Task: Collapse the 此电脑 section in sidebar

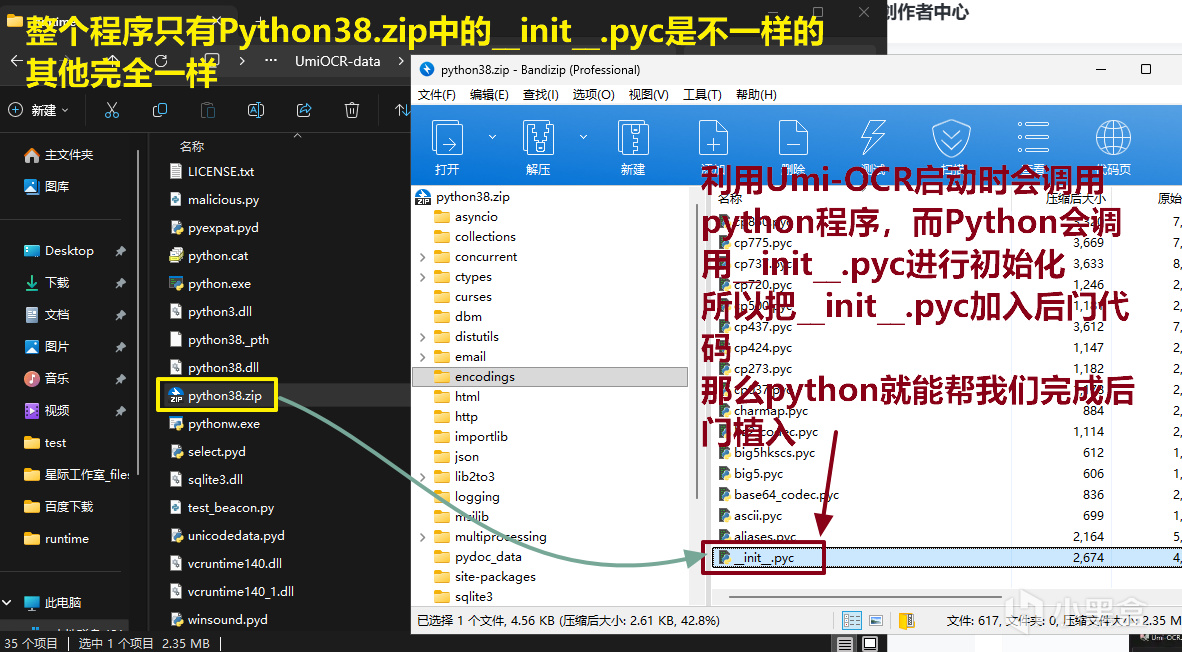Action: coord(8,602)
